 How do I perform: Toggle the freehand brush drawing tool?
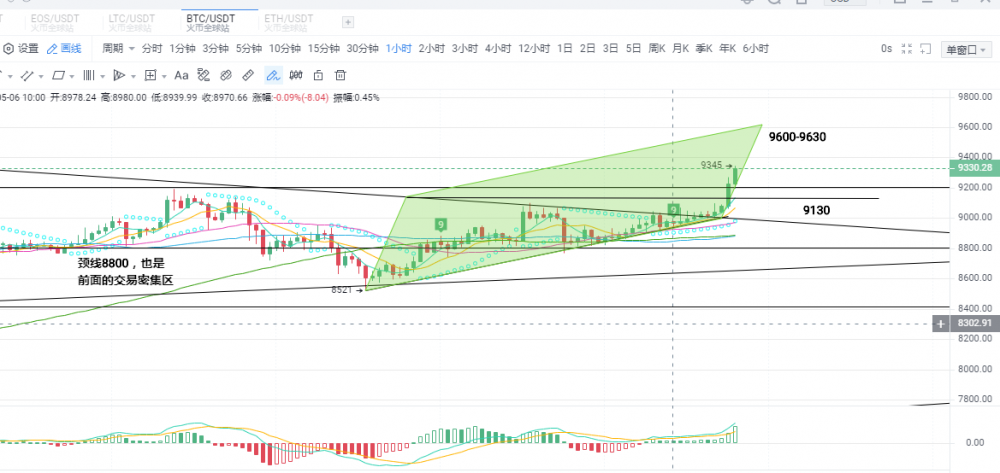tap(273, 75)
